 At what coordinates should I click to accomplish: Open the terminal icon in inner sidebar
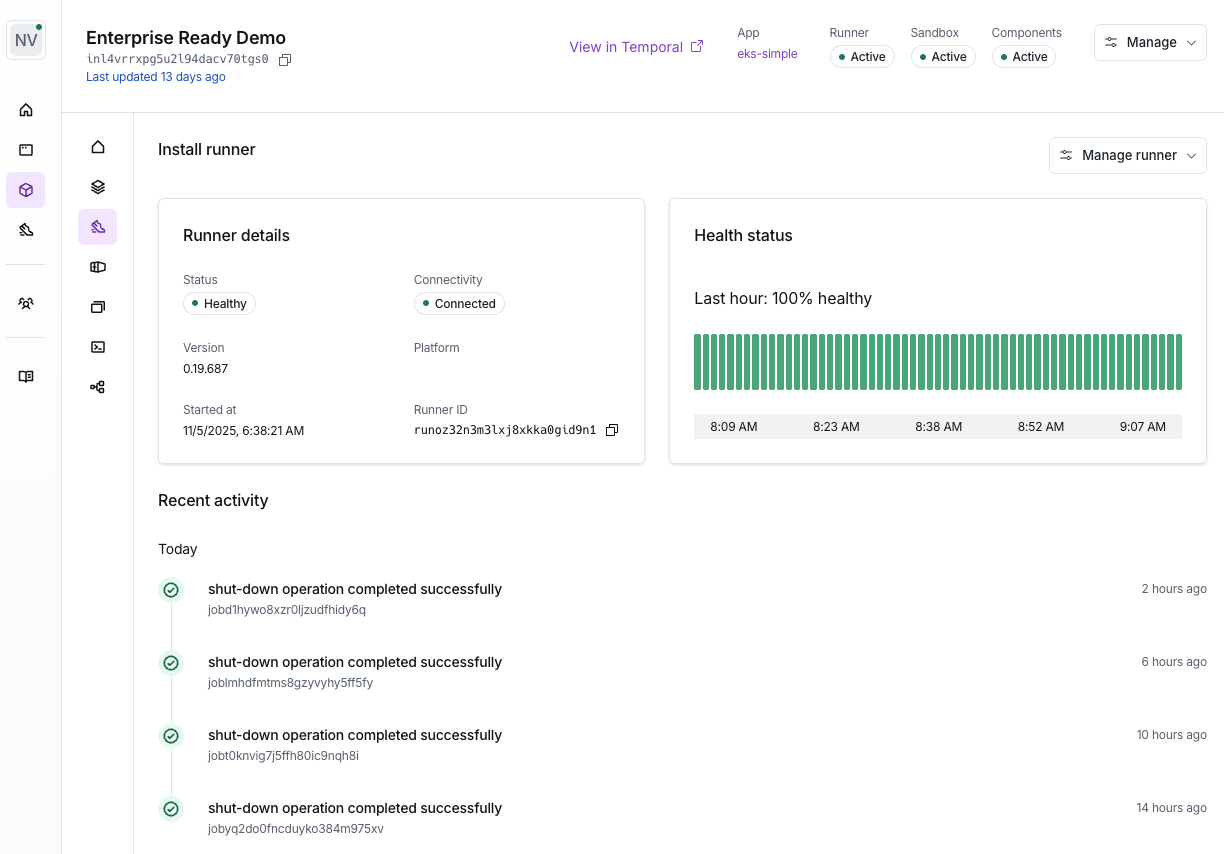click(x=98, y=347)
